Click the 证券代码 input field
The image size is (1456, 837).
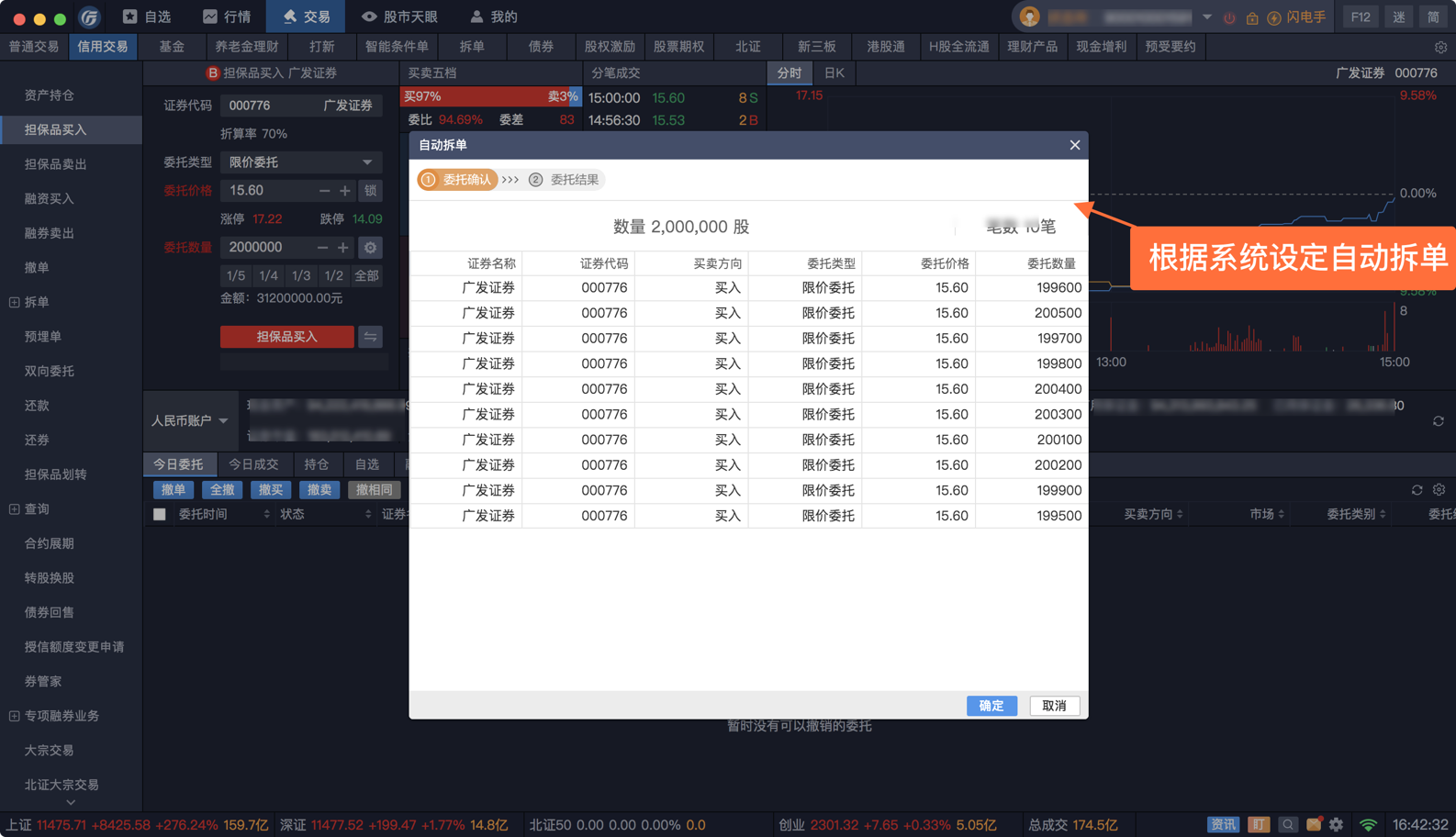coord(301,106)
